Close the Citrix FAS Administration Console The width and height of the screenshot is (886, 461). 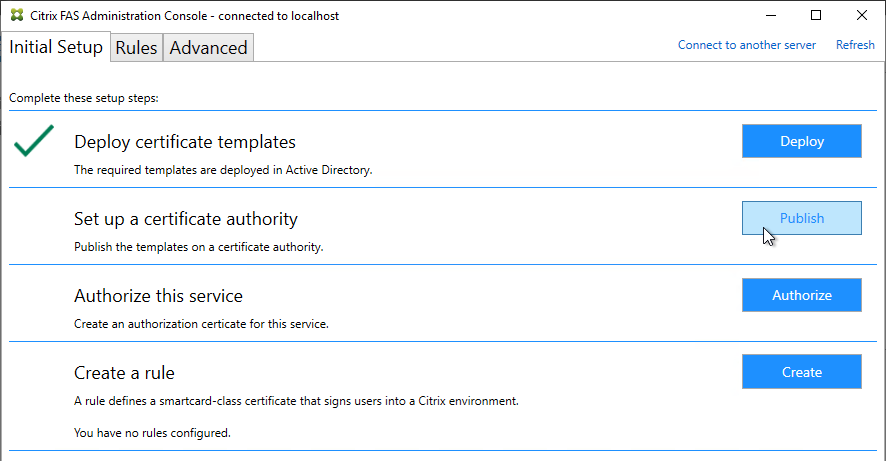(862, 15)
